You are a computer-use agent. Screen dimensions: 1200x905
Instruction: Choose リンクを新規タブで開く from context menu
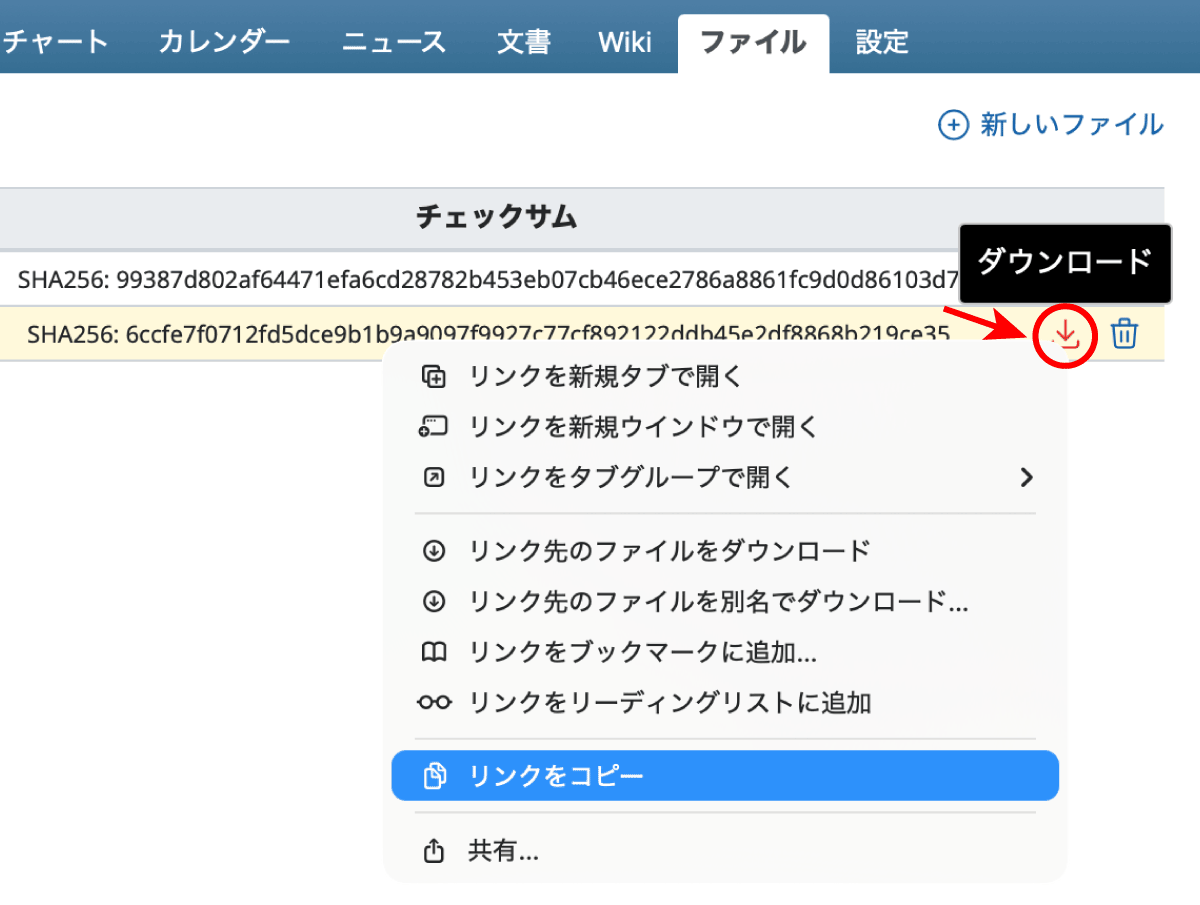606,377
